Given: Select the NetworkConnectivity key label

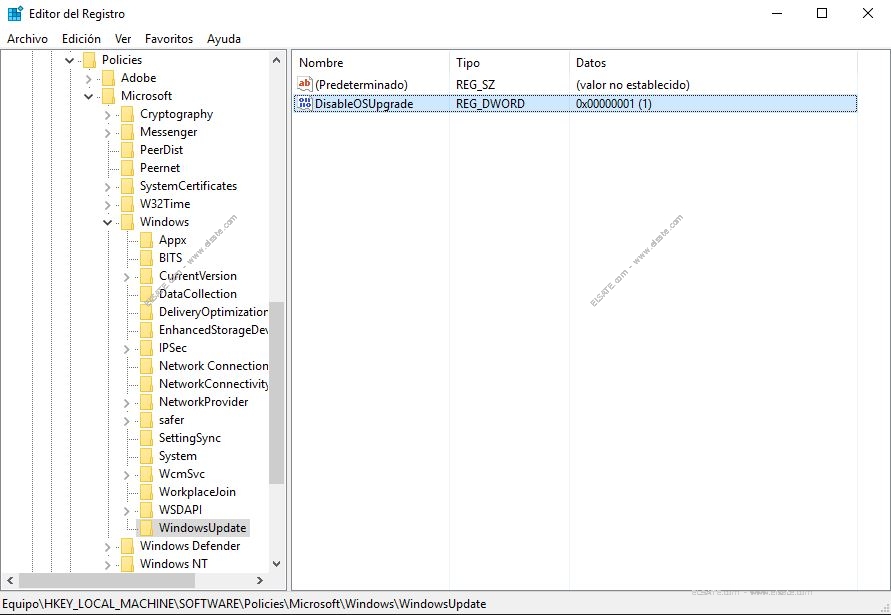Looking at the screenshot, I should 213,384.
